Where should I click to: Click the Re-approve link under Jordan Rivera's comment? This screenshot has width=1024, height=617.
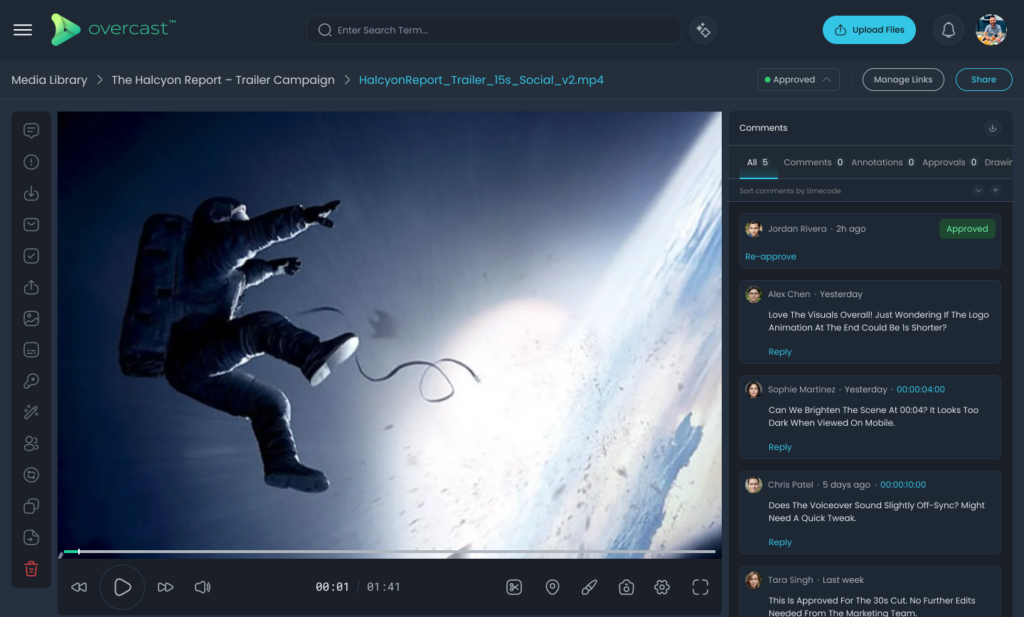(770, 256)
